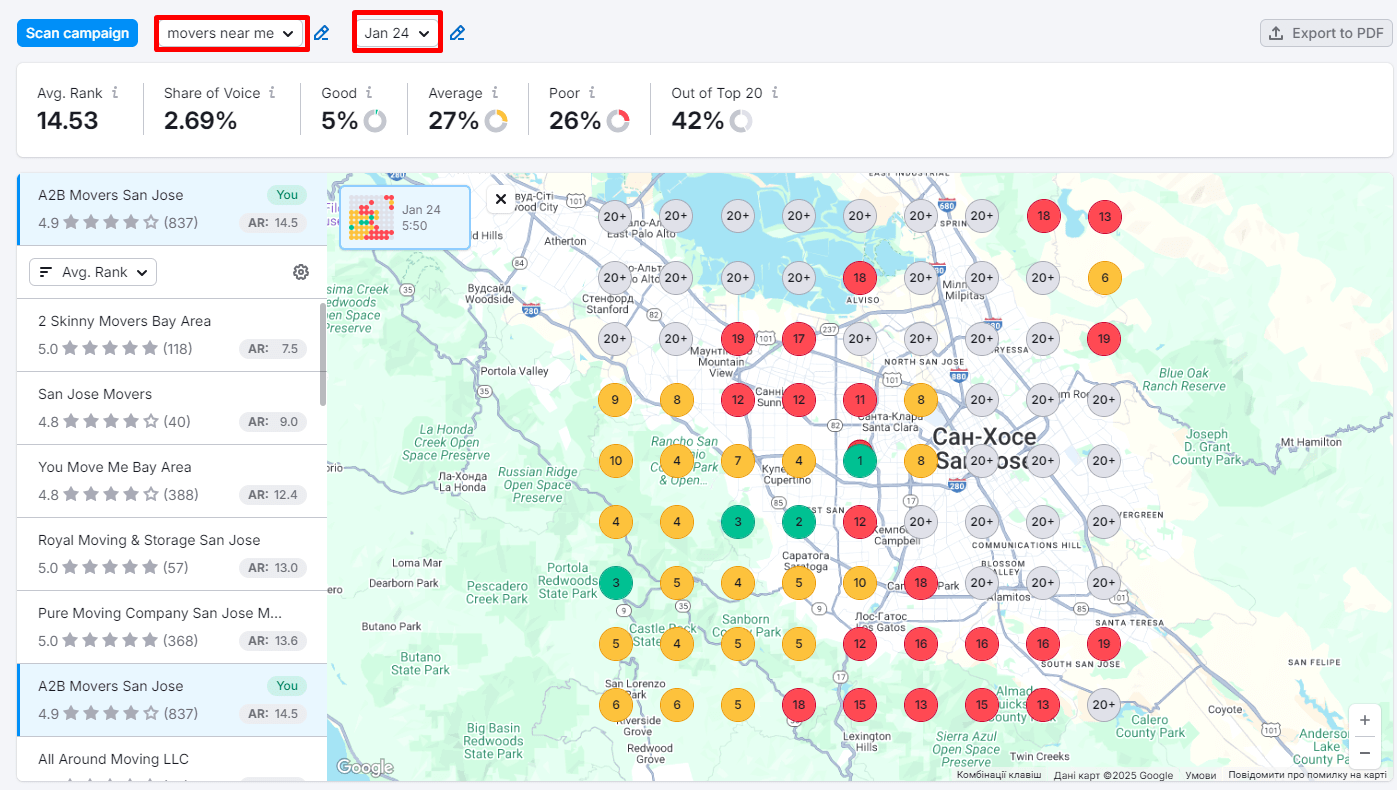Click the Good percentage donut chart
Viewport: 1397px width, 790px height.
[375, 121]
